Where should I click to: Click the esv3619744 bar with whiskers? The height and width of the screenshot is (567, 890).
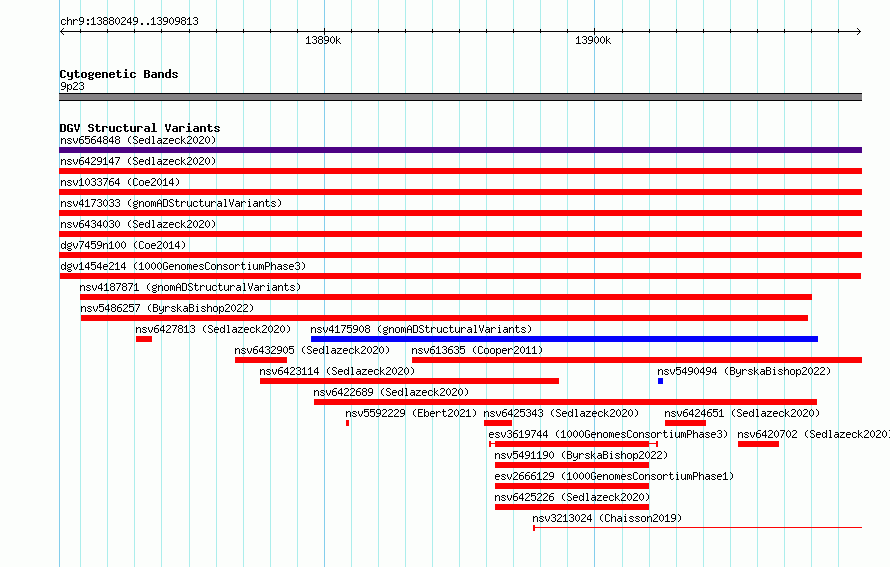pyautogui.click(x=573, y=444)
